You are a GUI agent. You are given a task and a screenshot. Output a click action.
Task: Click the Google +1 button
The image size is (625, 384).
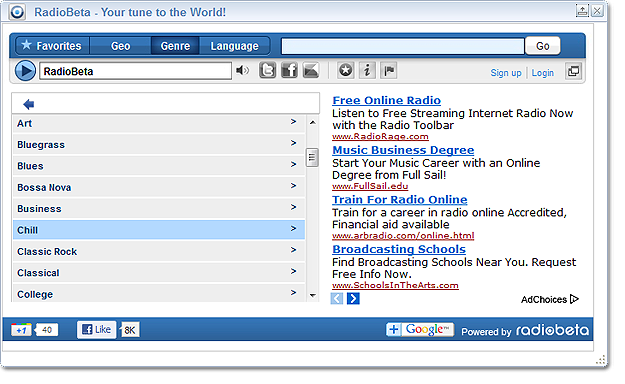point(21,330)
